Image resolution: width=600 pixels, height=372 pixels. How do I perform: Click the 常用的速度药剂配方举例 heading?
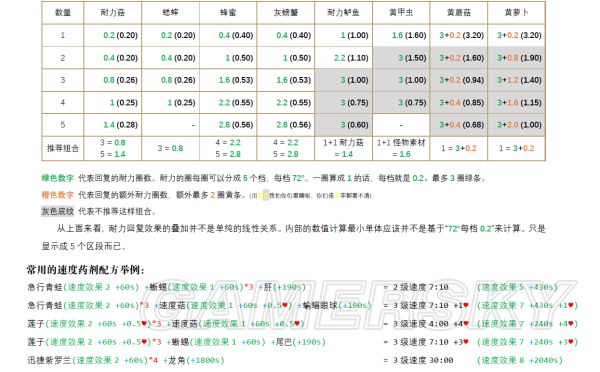[x=86, y=270]
